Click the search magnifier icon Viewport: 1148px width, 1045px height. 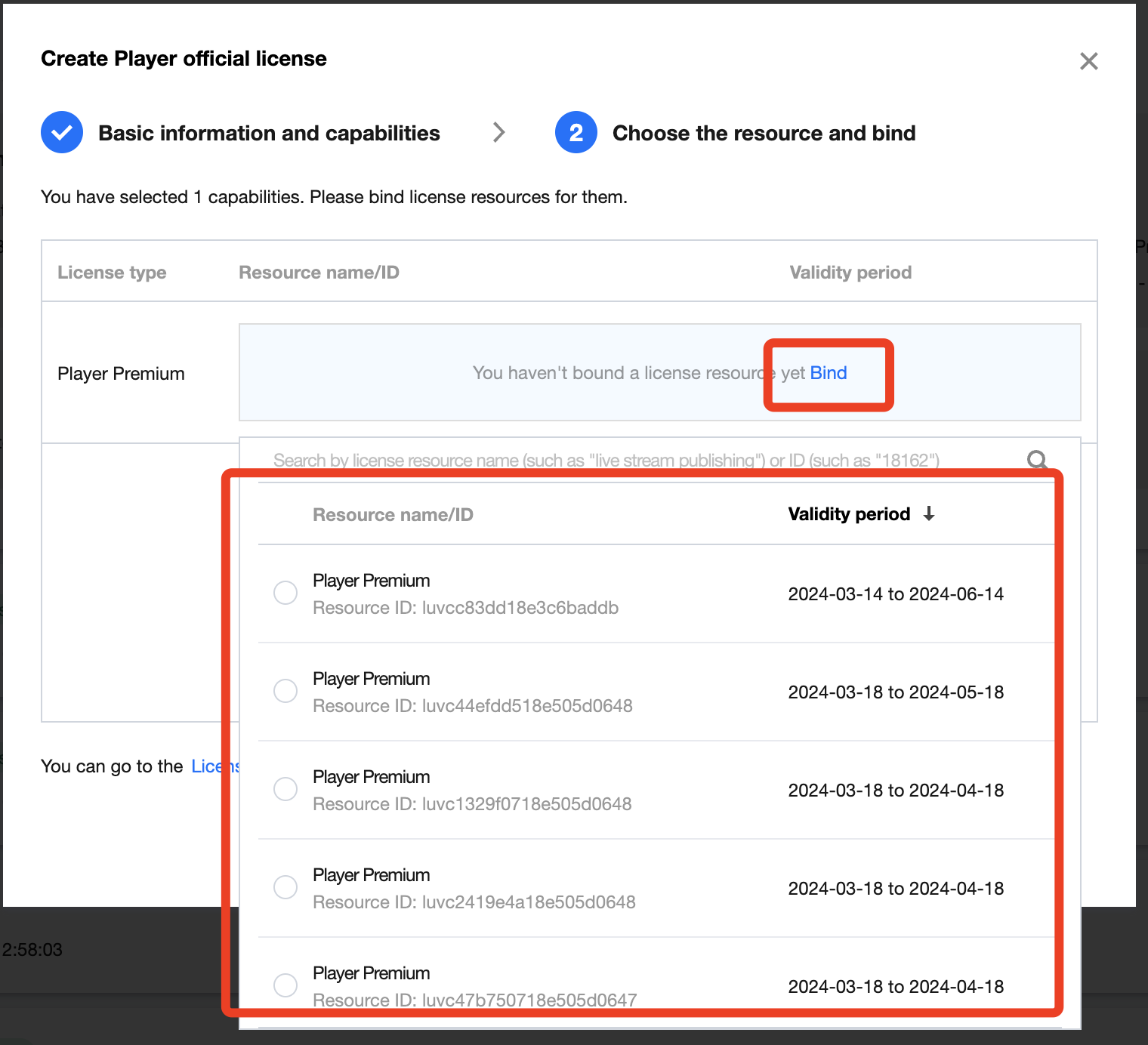coord(1037,460)
